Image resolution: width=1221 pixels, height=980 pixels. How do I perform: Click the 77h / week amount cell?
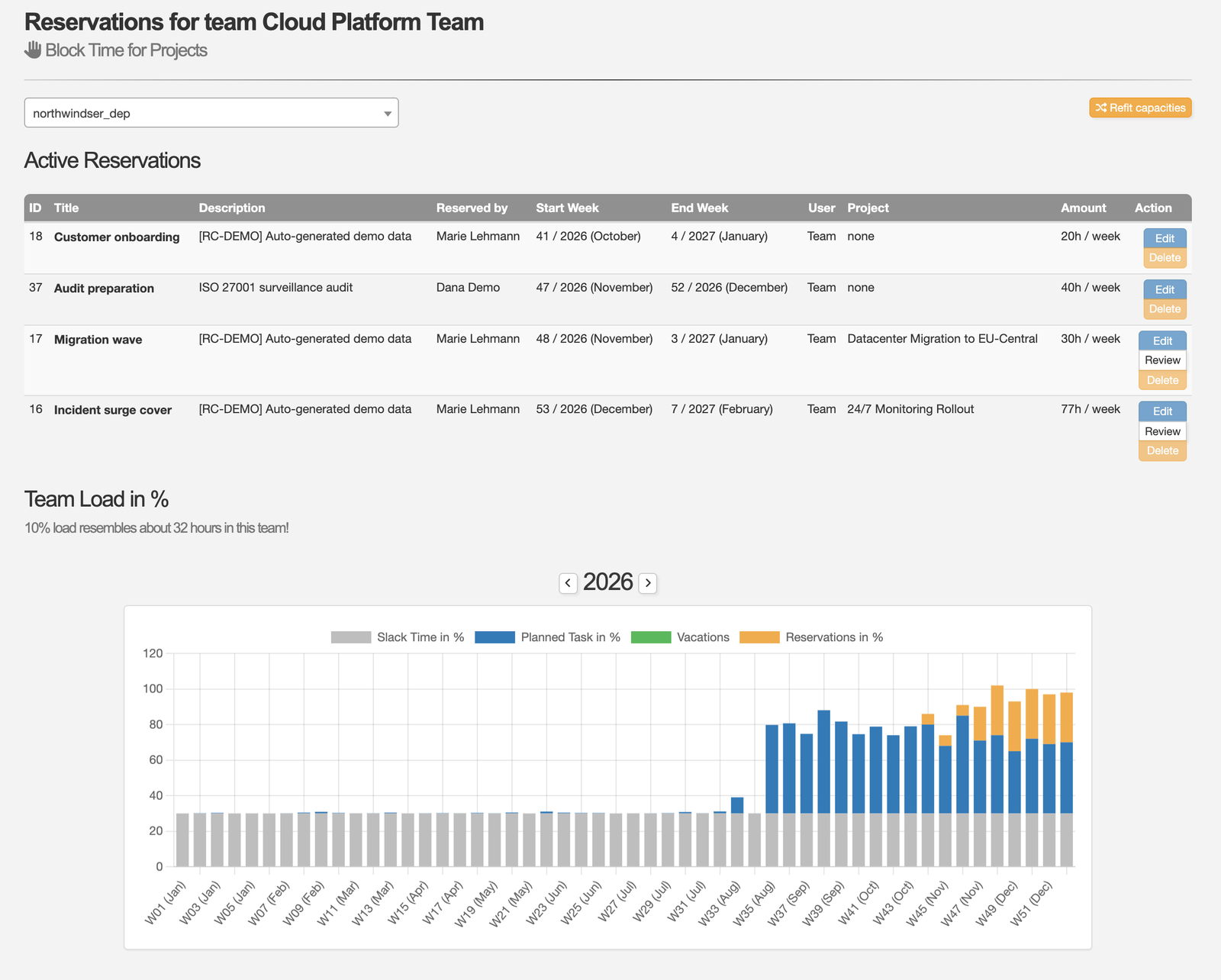(x=1091, y=409)
